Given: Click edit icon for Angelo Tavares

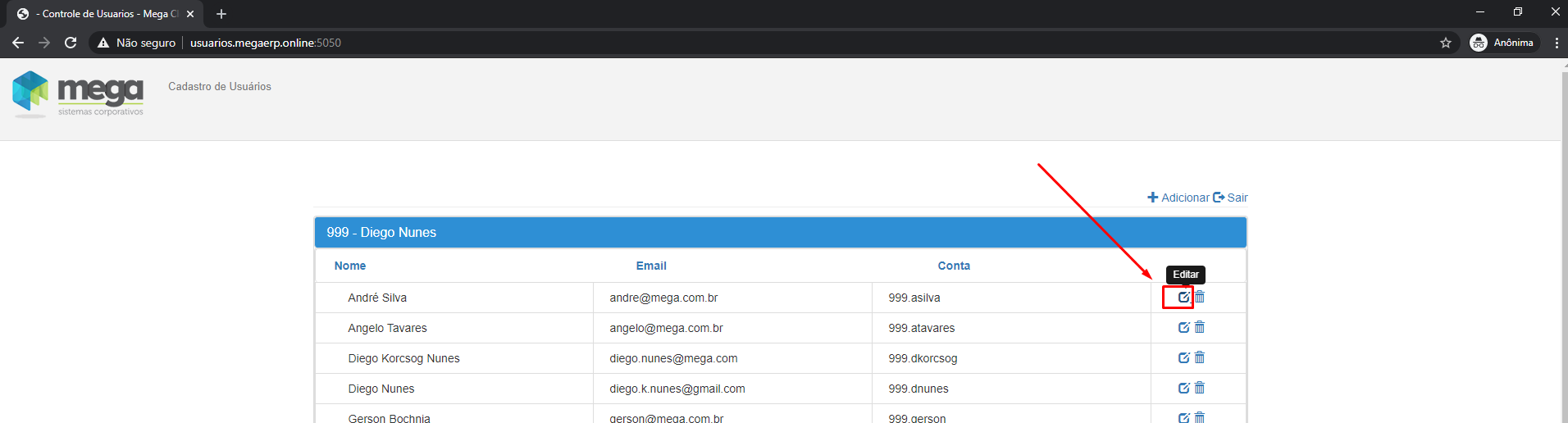Looking at the screenshot, I should (1183, 327).
